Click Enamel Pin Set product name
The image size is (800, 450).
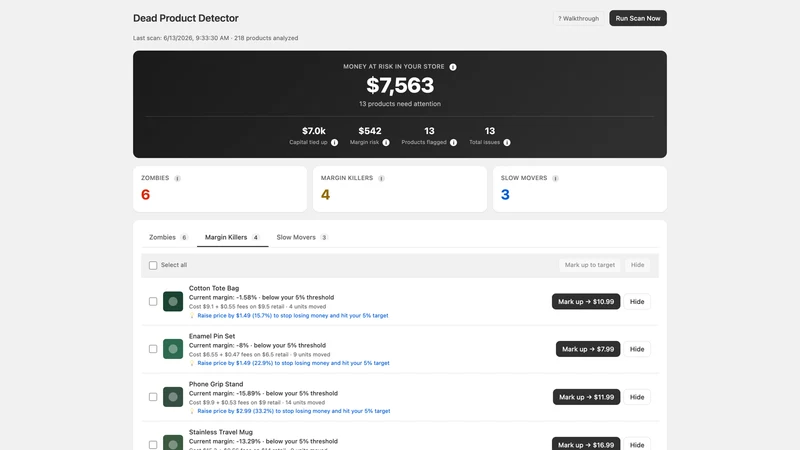212,336
